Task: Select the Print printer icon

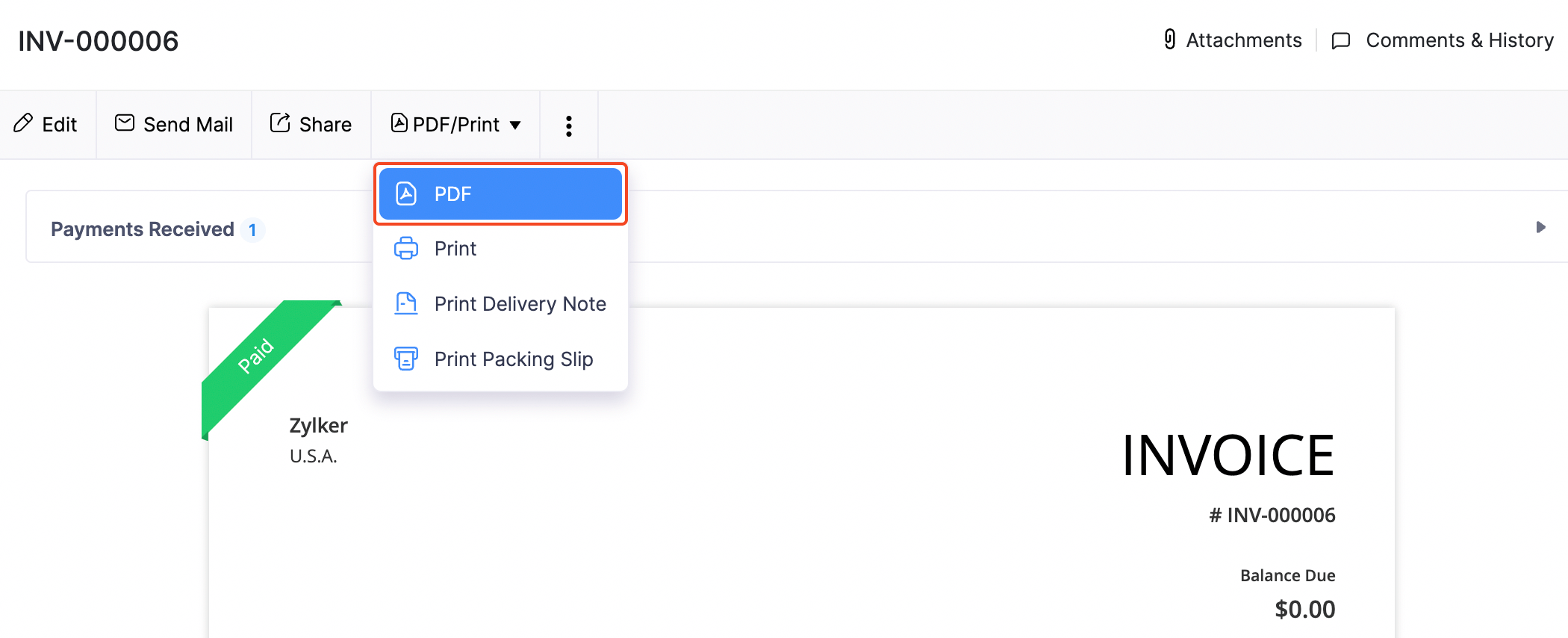Action: pyautogui.click(x=405, y=248)
